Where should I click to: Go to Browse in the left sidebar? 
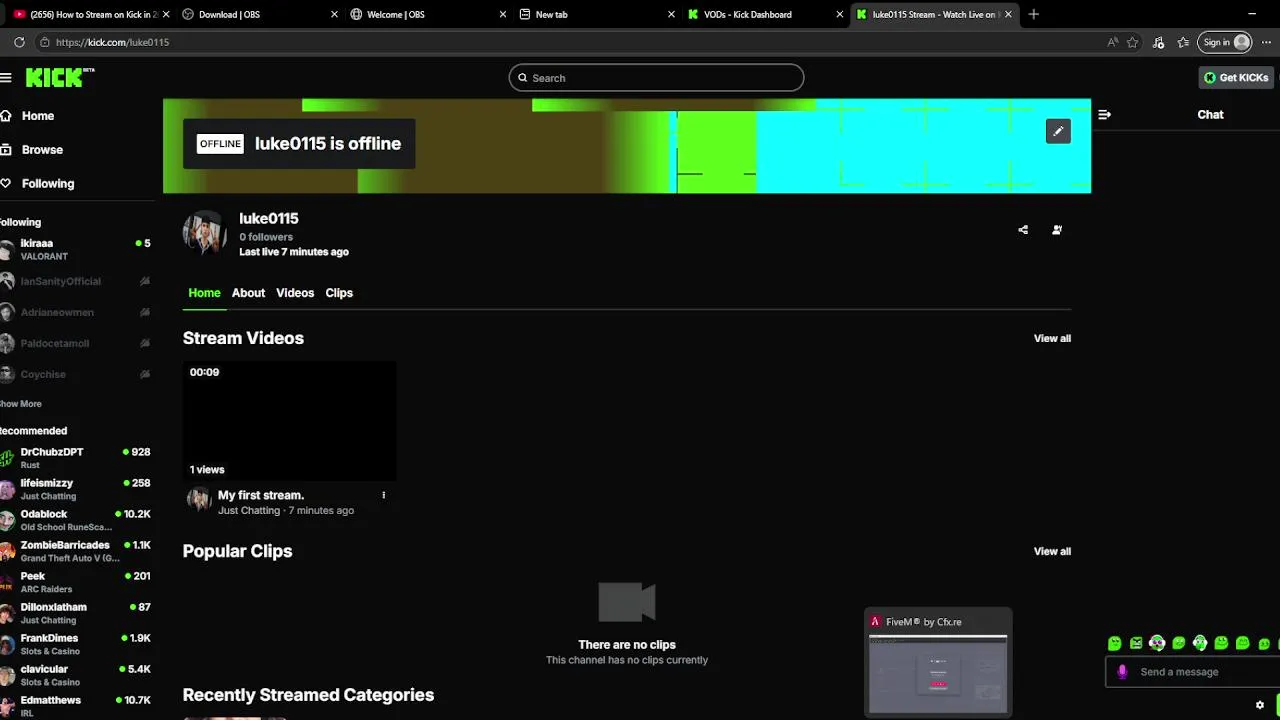click(x=42, y=150)
